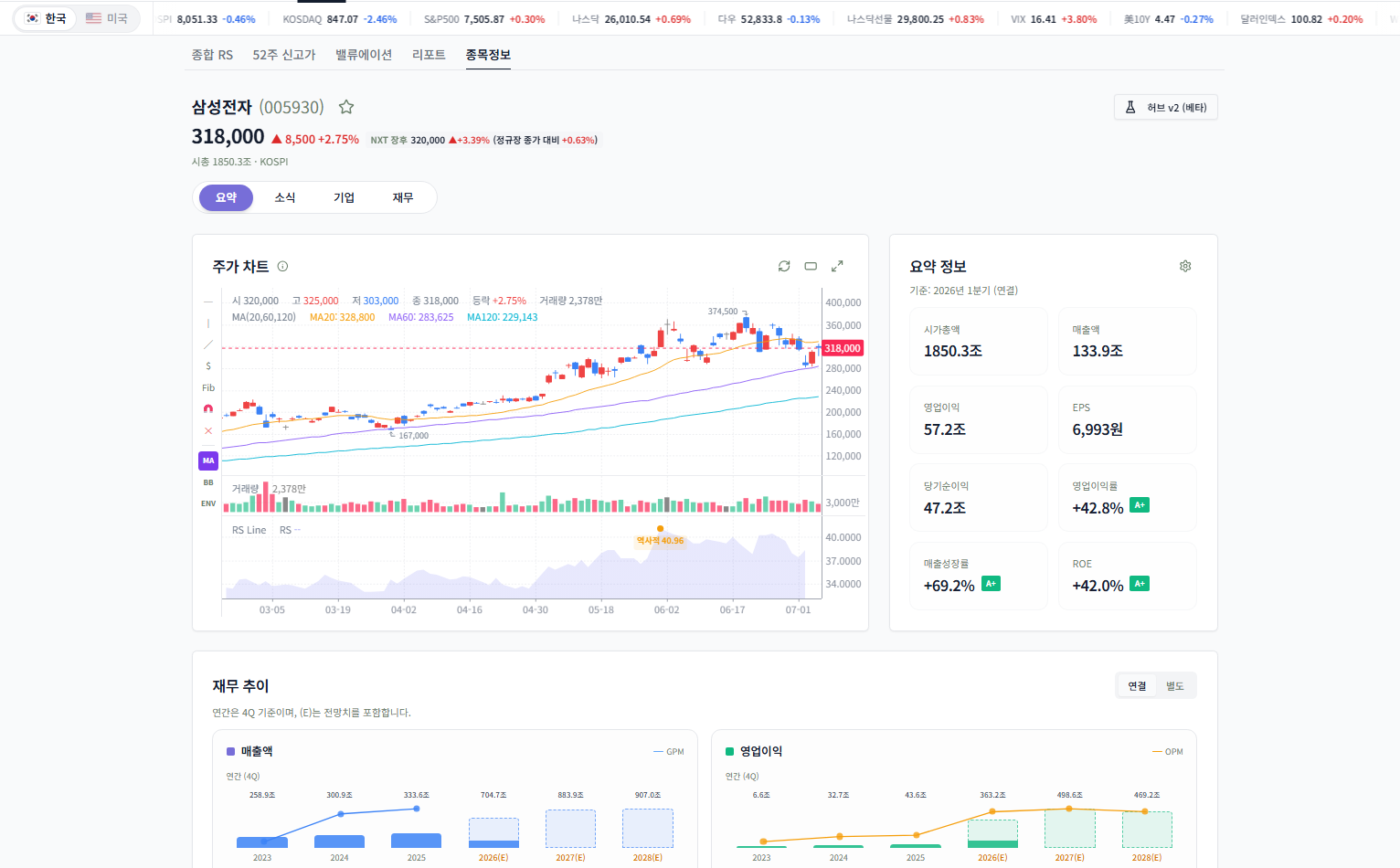Toggle the MA moving average indicator
This screenshot has width=1400, height=868.
point(208,460)
